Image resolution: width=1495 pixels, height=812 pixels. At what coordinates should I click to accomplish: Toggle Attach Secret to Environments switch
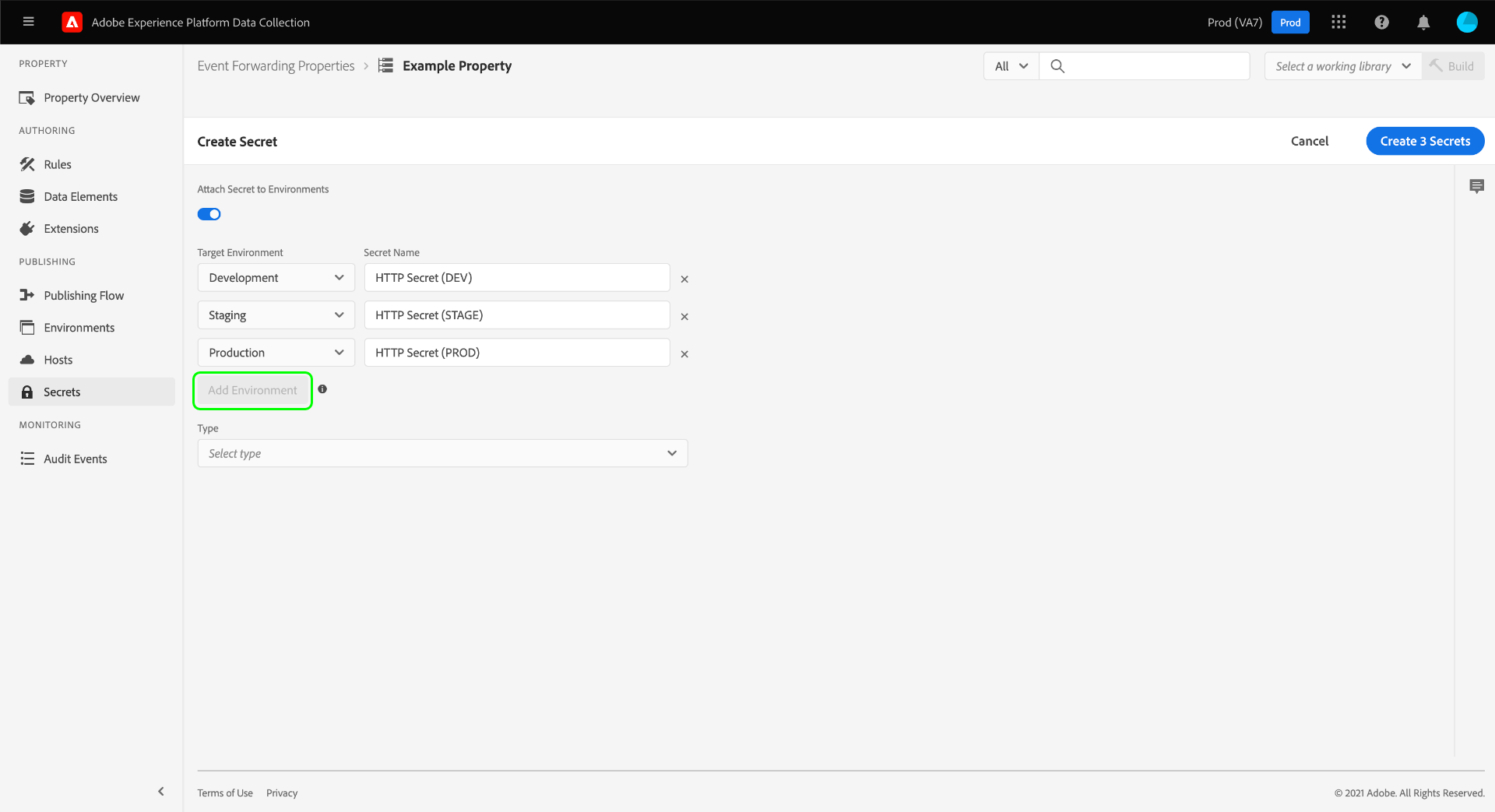209,214
